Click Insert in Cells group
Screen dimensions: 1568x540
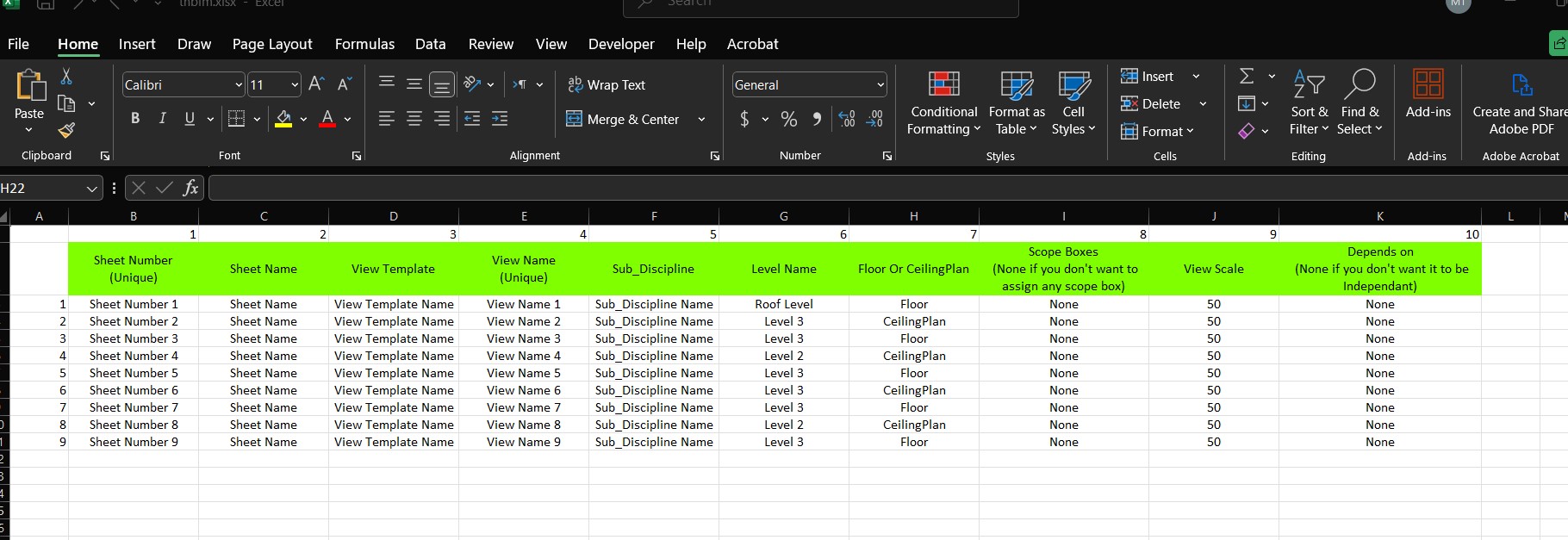pyautogui.click(x=1148, y=77)
